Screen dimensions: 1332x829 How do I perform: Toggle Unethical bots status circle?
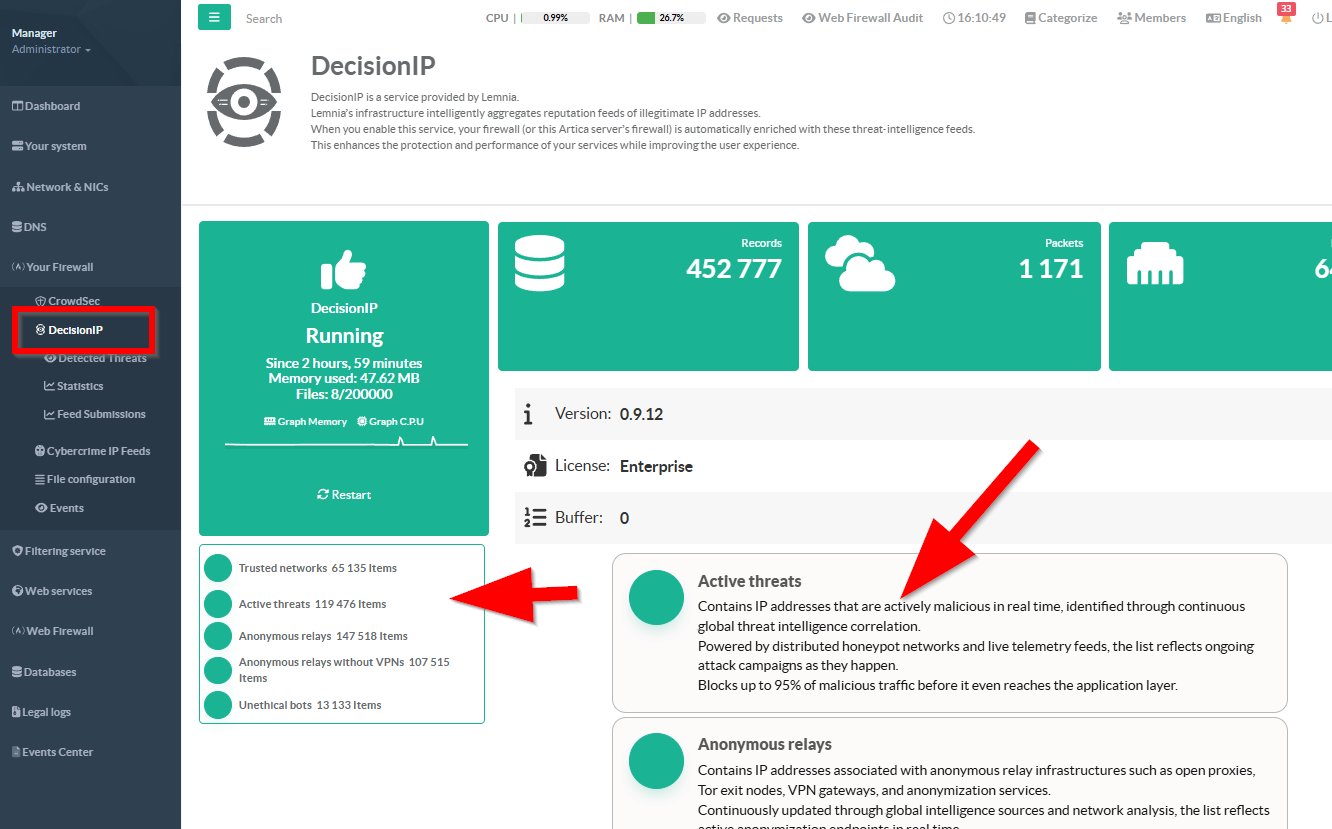click(x=218, y=705)
